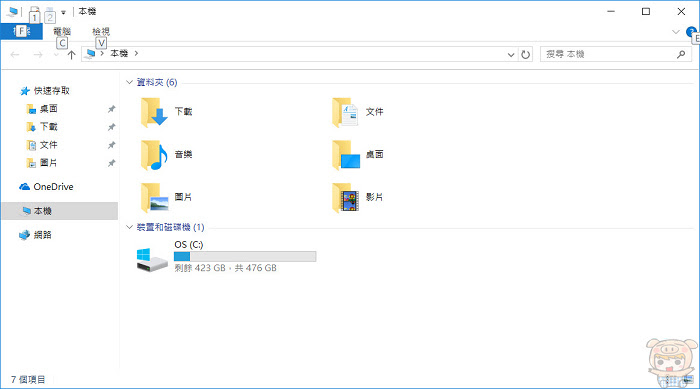Open the 下載 downloads folder icon
The image size is (700, 389).
(154, 113)
